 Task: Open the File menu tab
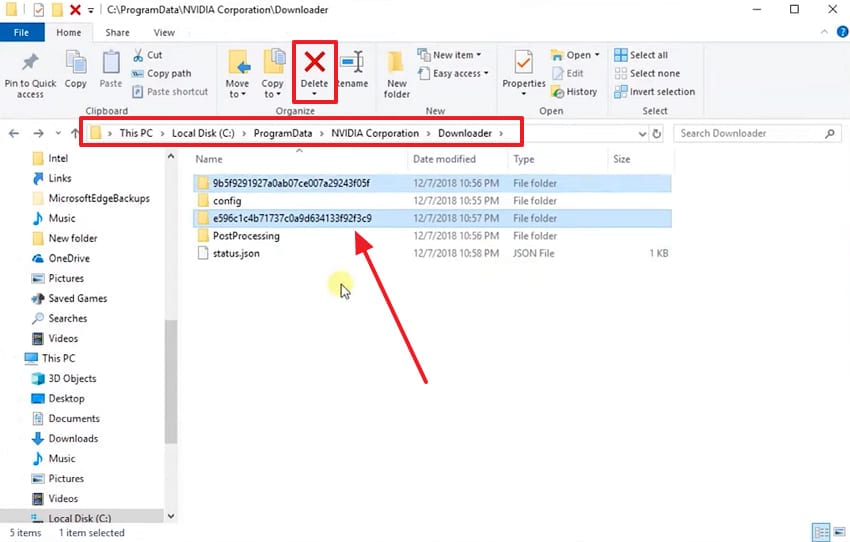(x=22, y=33)
